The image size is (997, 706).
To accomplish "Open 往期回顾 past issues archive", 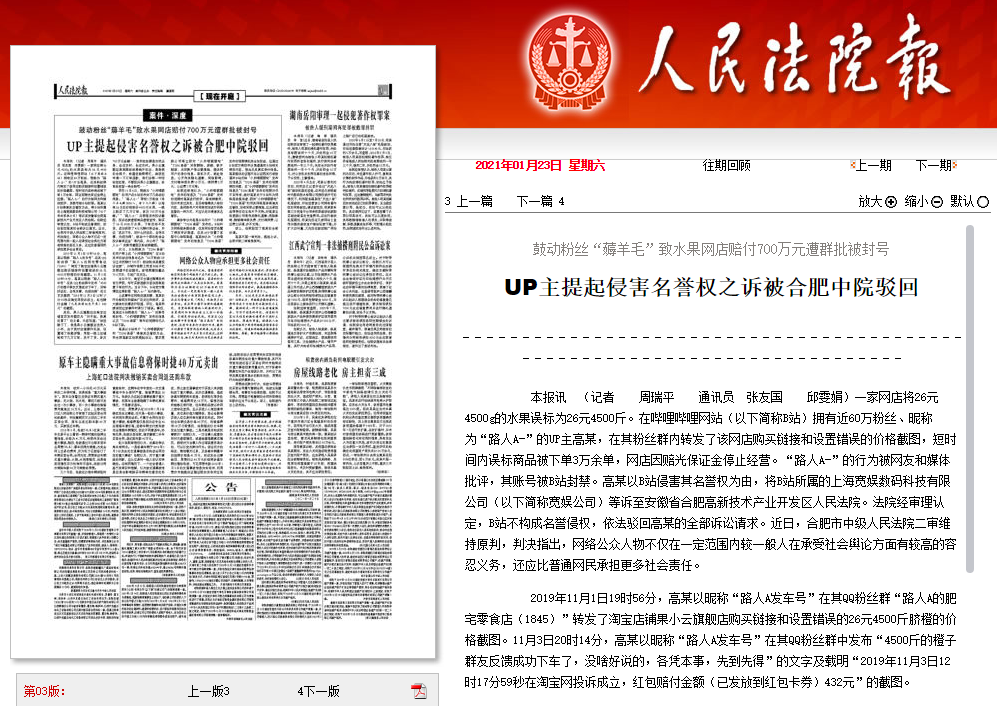I will click(x=727, y=165).
